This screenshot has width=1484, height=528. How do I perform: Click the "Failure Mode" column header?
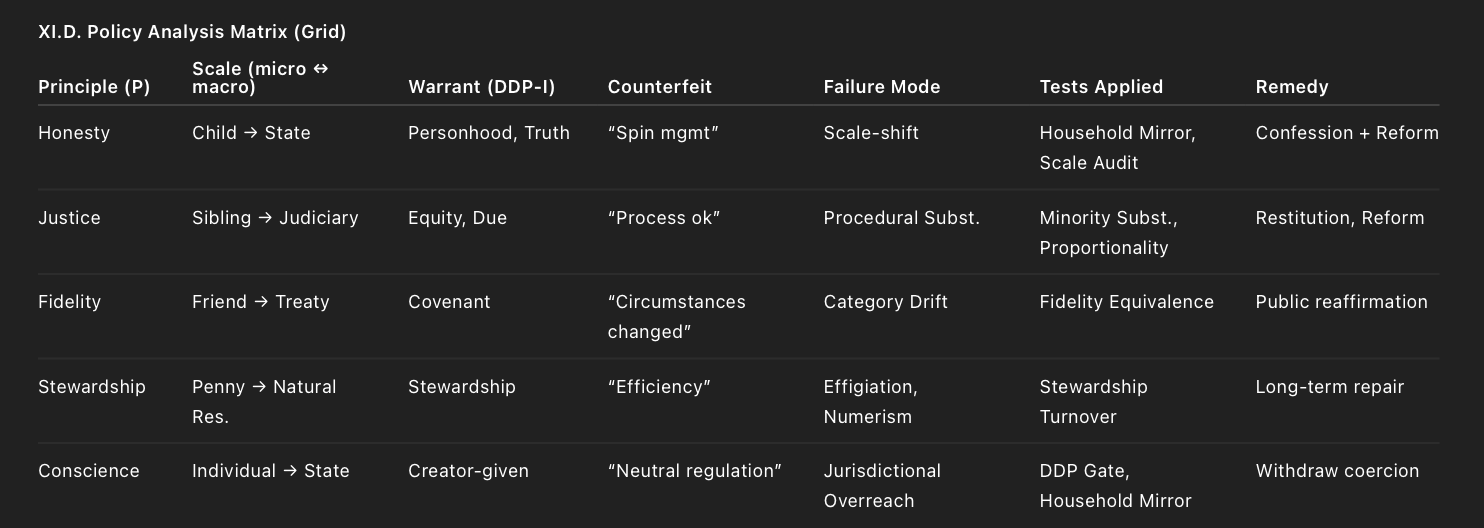coord(882,87)
